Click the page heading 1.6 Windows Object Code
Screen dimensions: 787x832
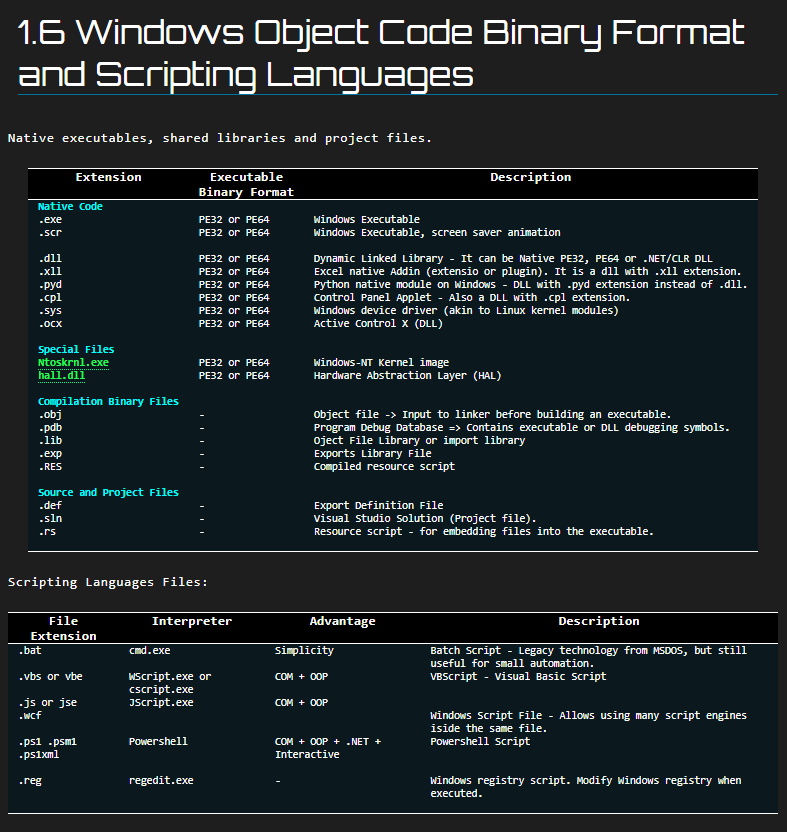pyautogui.click(x=381, y=53)
